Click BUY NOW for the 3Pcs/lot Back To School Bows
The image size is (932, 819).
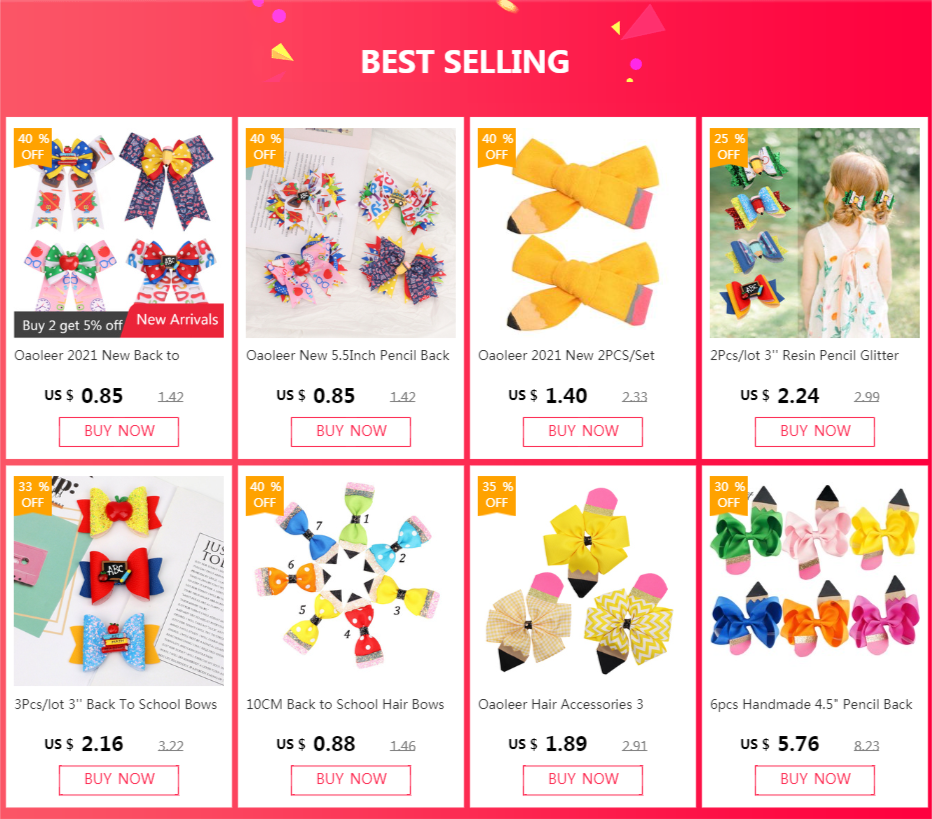(119, 780)
